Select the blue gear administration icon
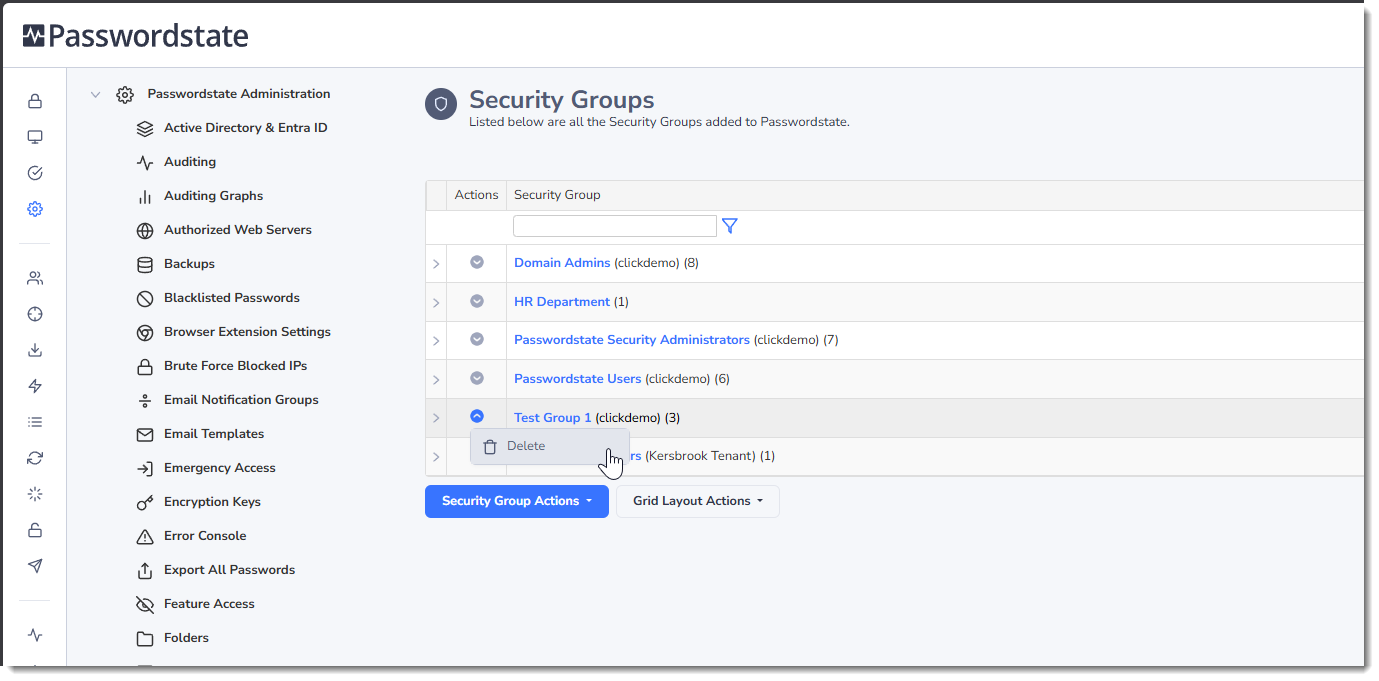1379x681 pixels. 35,209
